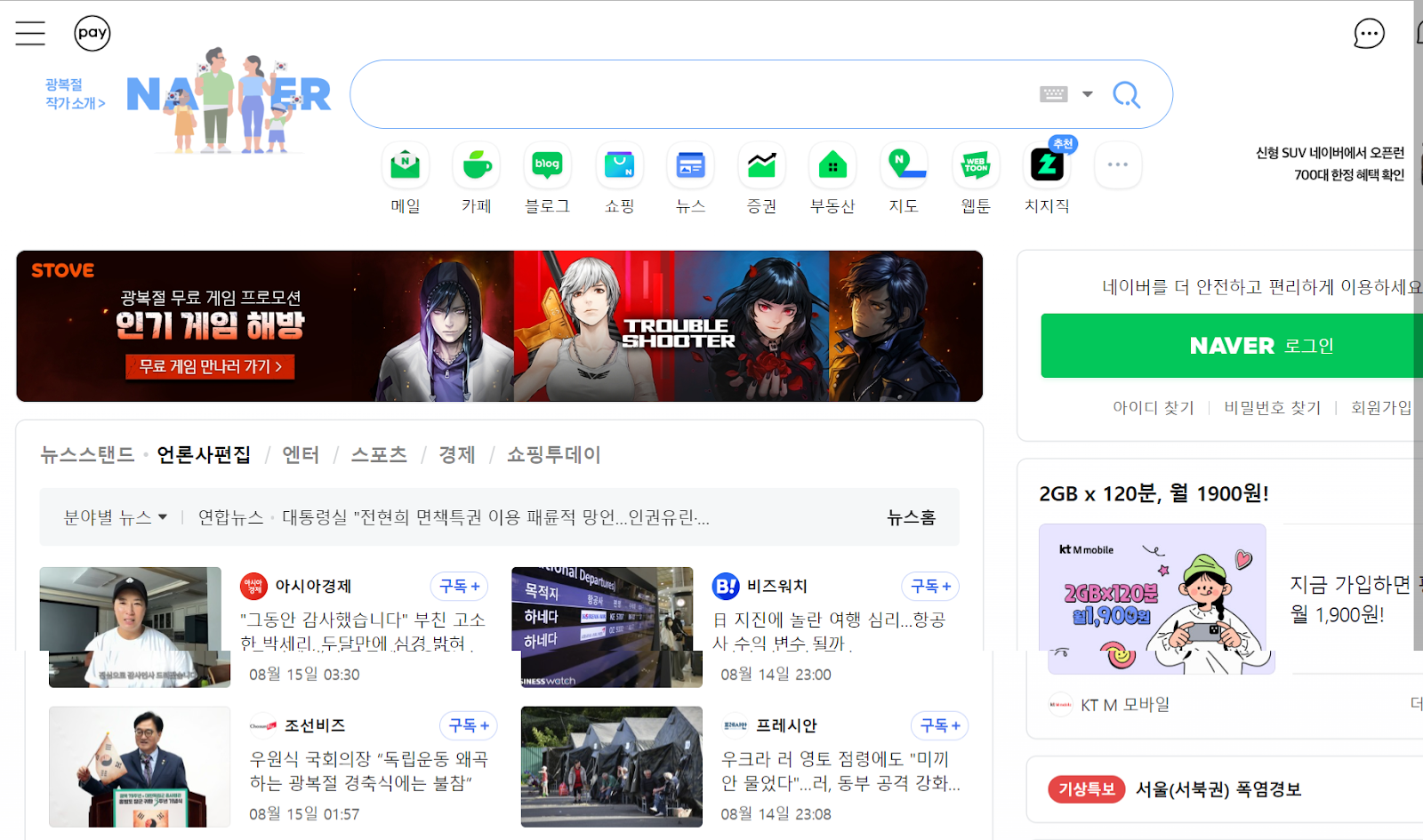Open 회원가입 link
The width and height of the screenshot is (1423, 840).
[x=1381, y=407]
